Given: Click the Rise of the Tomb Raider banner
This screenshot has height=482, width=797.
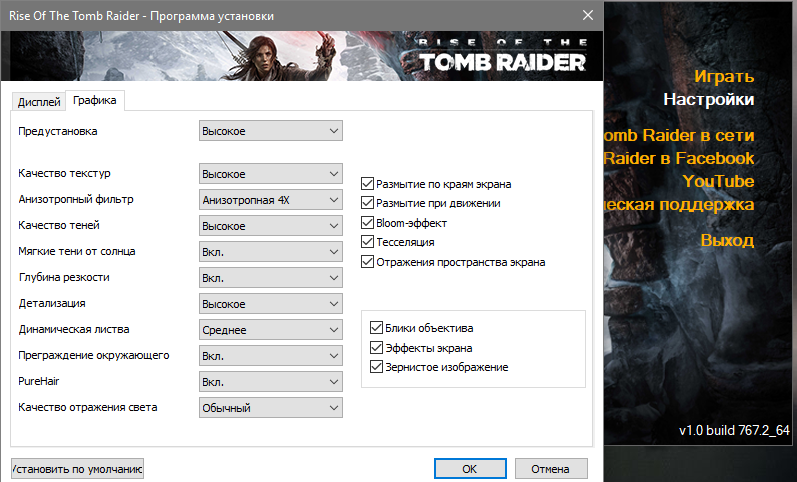Looking at the screenshot, I should click(x=302, y=56).
